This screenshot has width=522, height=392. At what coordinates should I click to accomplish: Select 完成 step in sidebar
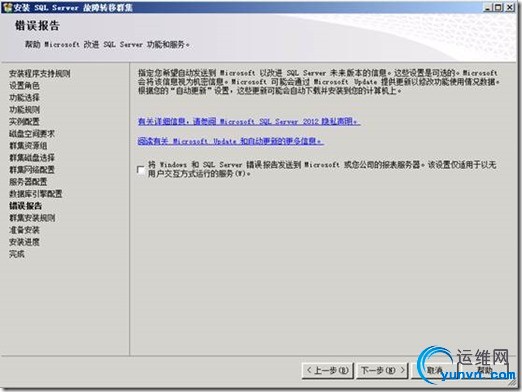pyautogui.click(x=17, y=254)
